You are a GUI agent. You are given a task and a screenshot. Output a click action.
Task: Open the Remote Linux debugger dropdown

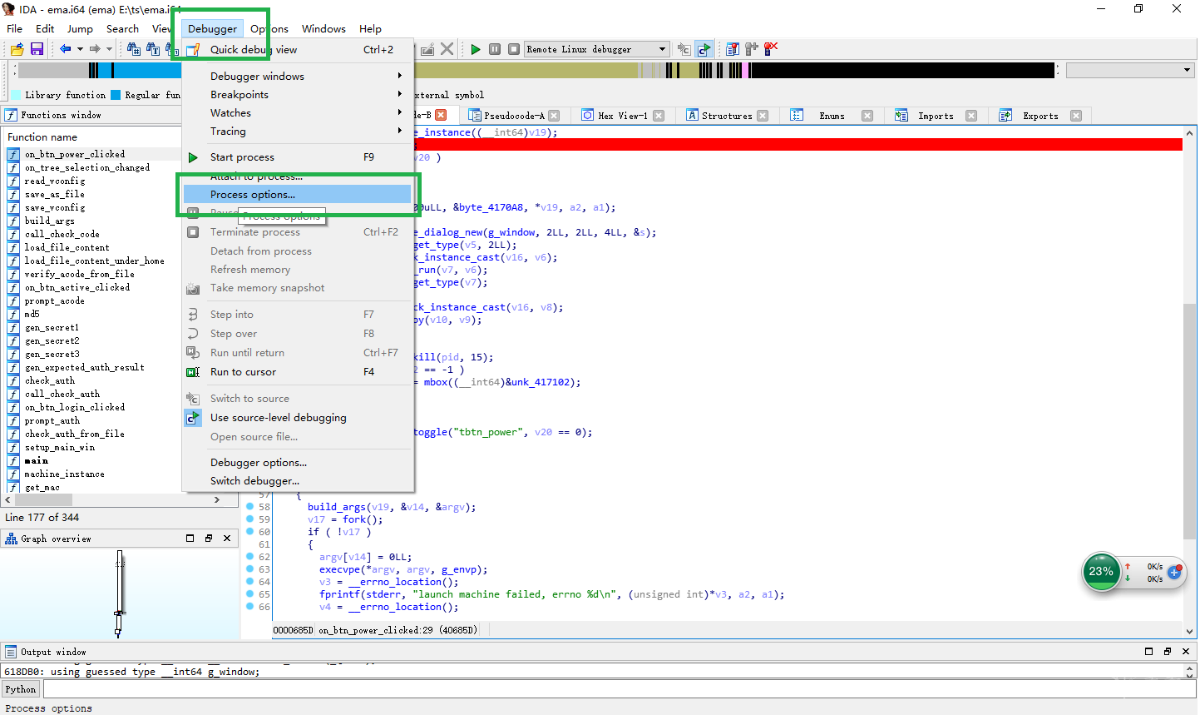[662, 49]
